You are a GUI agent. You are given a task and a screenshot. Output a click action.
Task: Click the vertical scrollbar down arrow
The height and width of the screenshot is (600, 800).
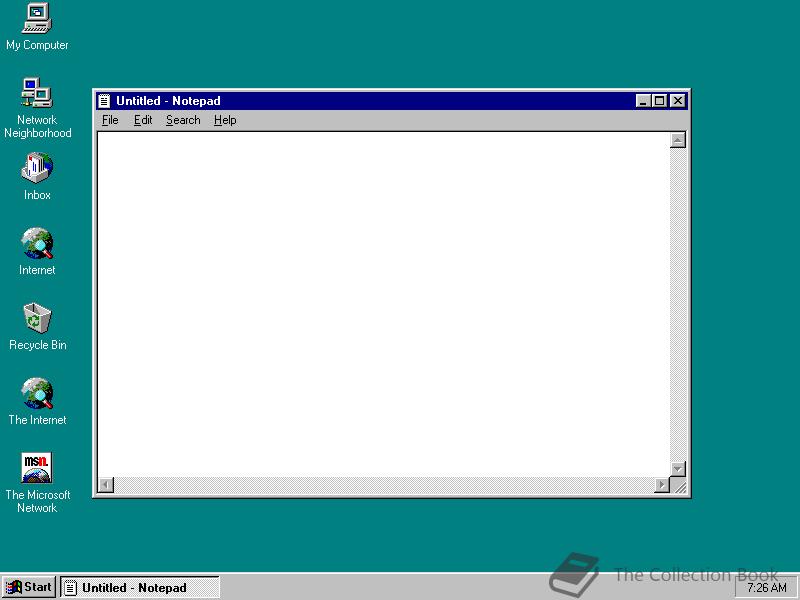[x=678, y=468]
